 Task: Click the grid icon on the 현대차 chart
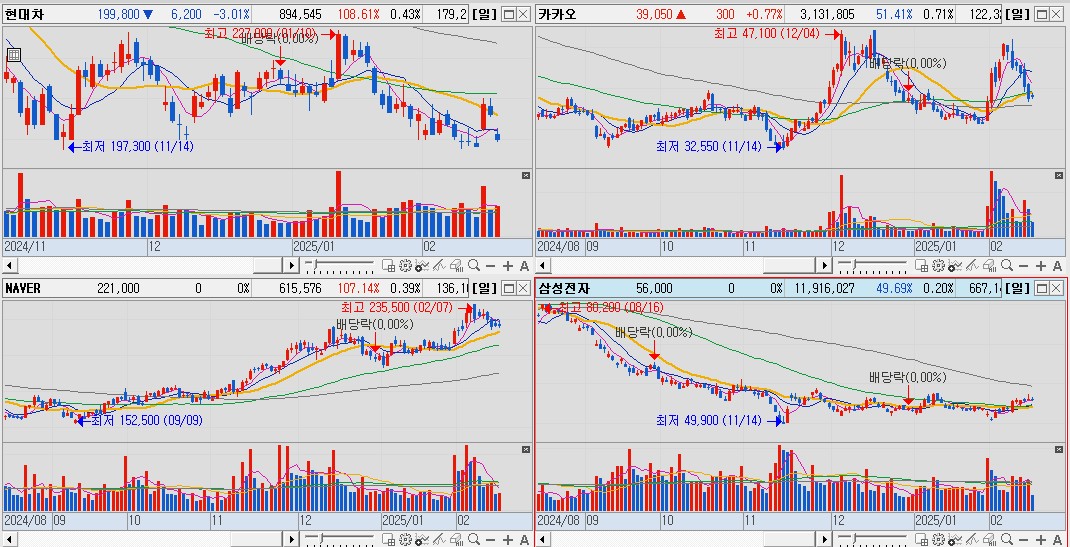click(x=13, y=56)
